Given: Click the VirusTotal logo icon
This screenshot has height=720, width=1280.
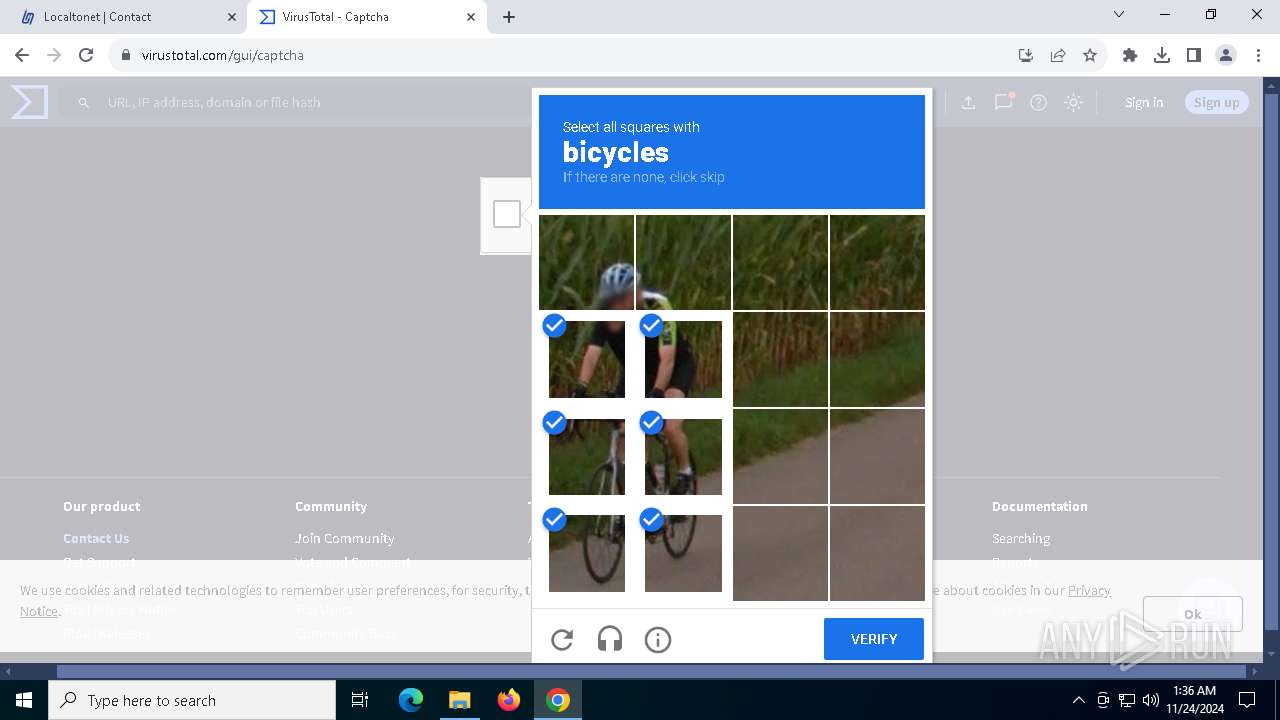Looking at the screenshot, I should coord(30,102).
